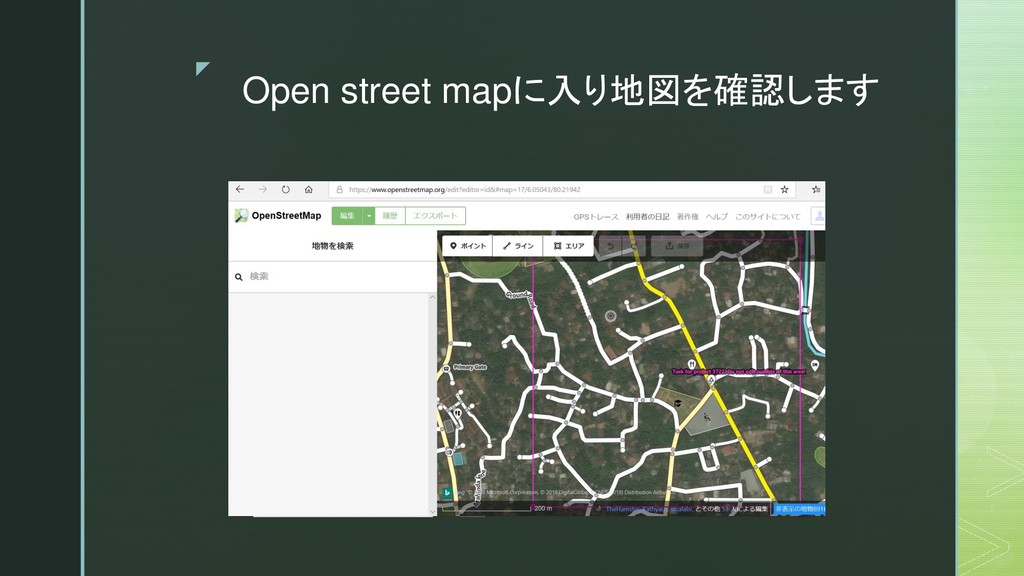Click the 地物を検索 sidebar heading

click(x=332, y=246)
